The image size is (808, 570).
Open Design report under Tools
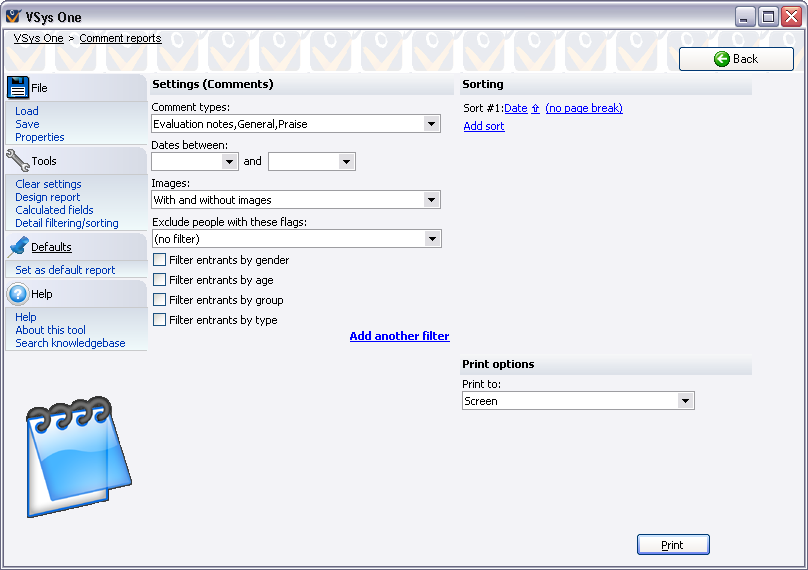[48, 197]
